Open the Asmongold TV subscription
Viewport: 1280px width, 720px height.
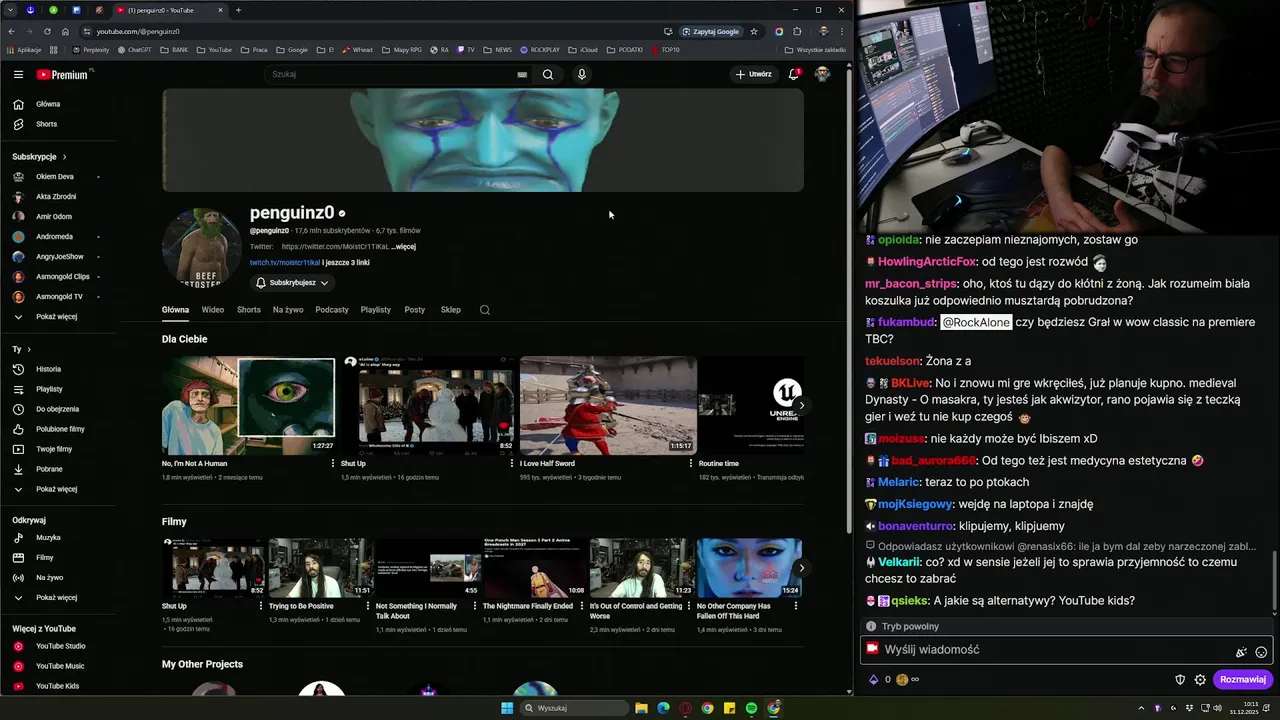coord(60,297)
